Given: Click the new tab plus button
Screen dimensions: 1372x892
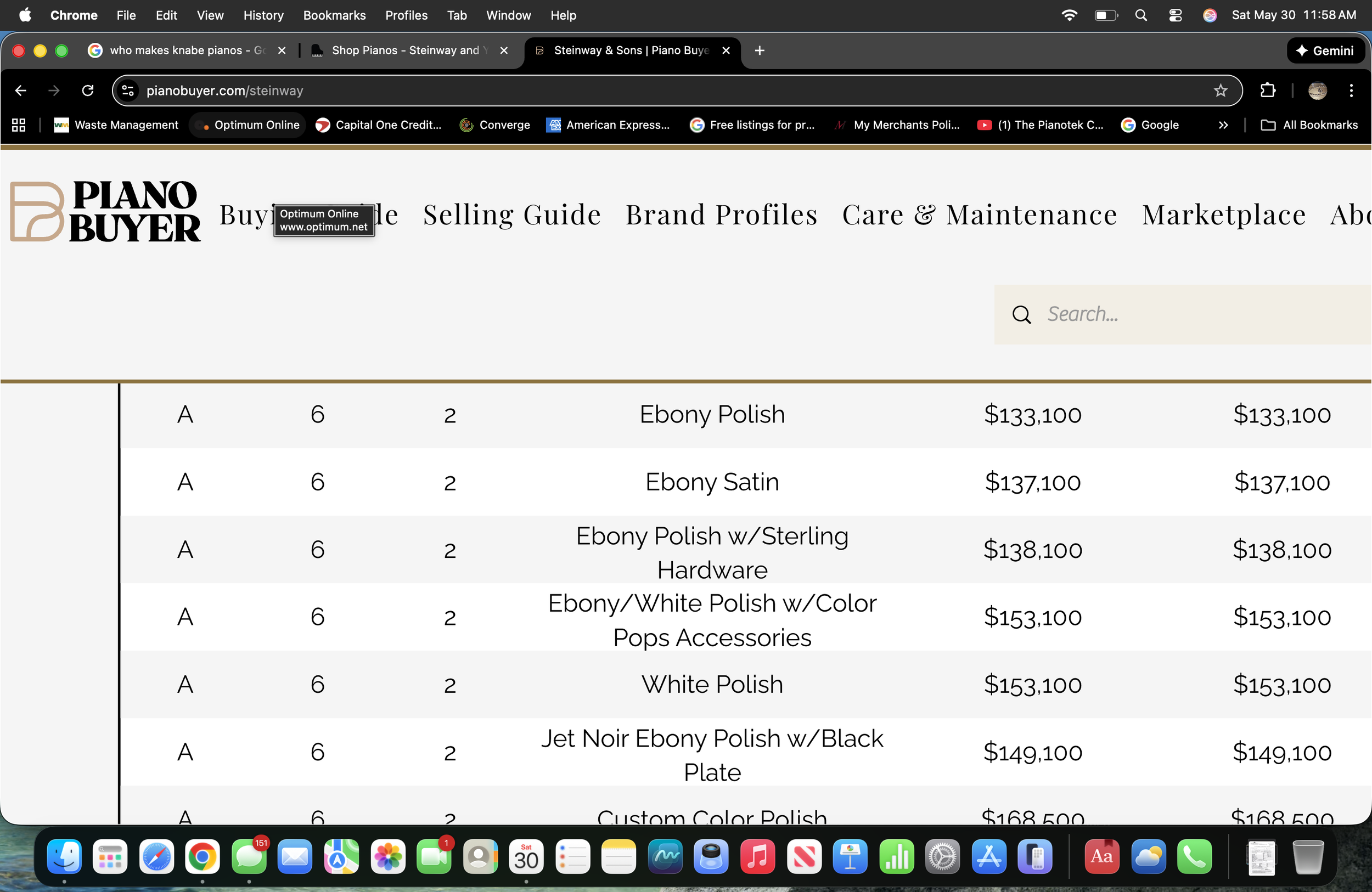Looking at the screenshot, I should click(759, 50).
